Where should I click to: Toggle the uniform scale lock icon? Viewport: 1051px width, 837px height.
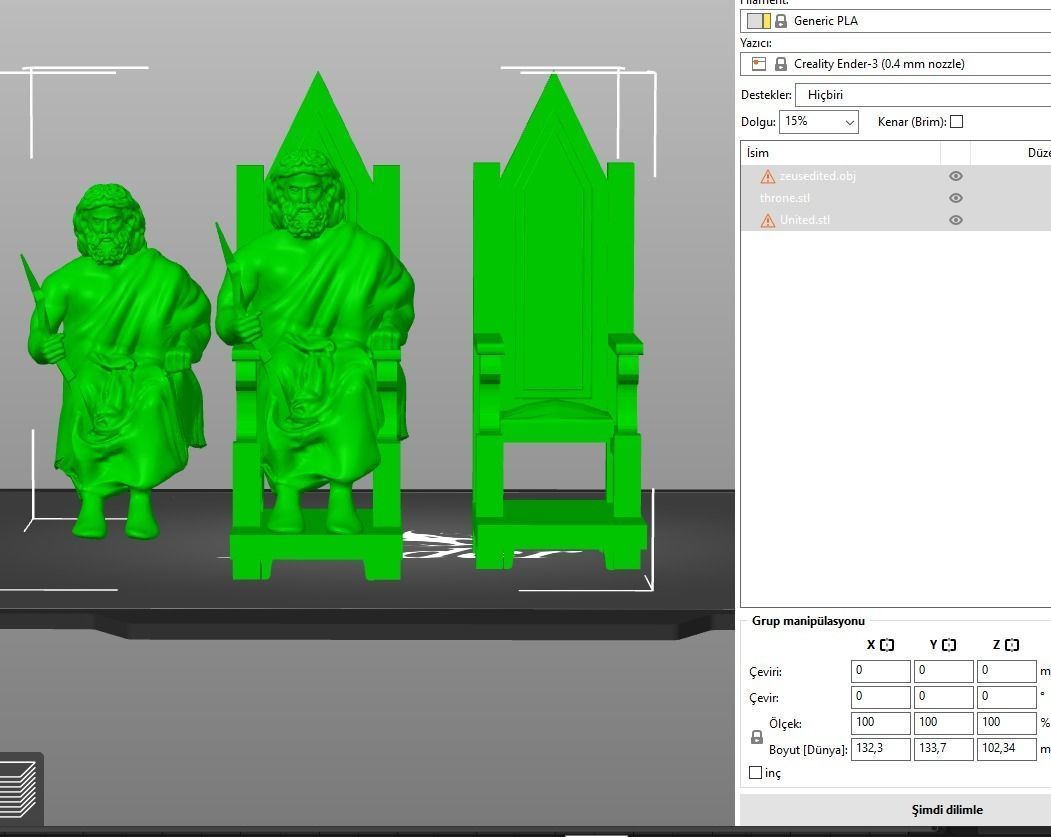click(x=757, y=737)
